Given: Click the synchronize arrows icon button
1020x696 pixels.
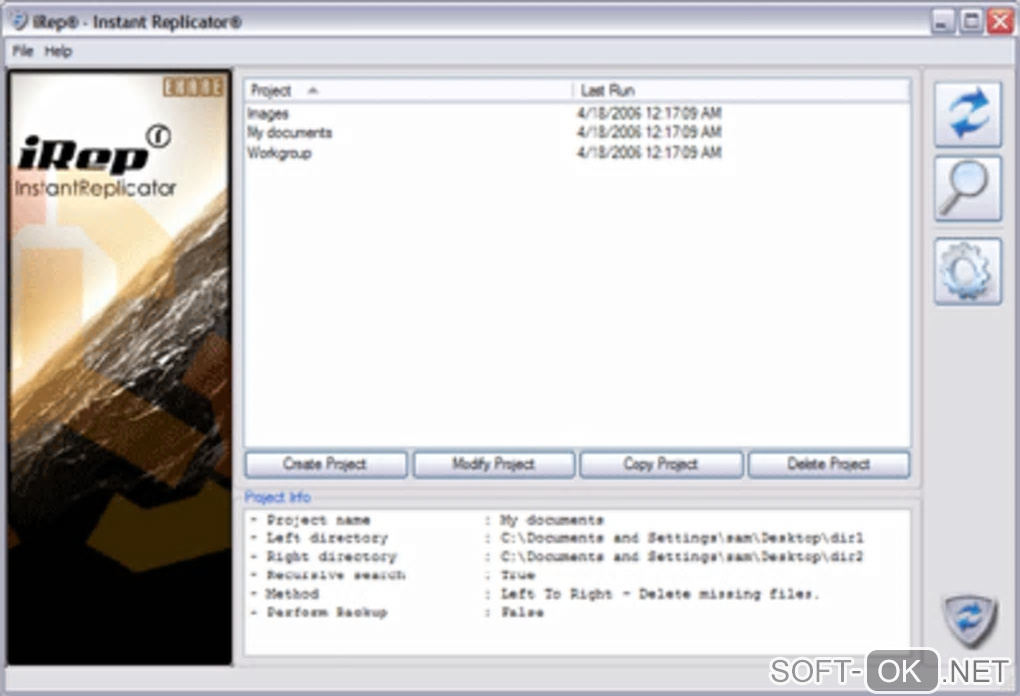Looking at the screenshot, I should pos(968,114).
